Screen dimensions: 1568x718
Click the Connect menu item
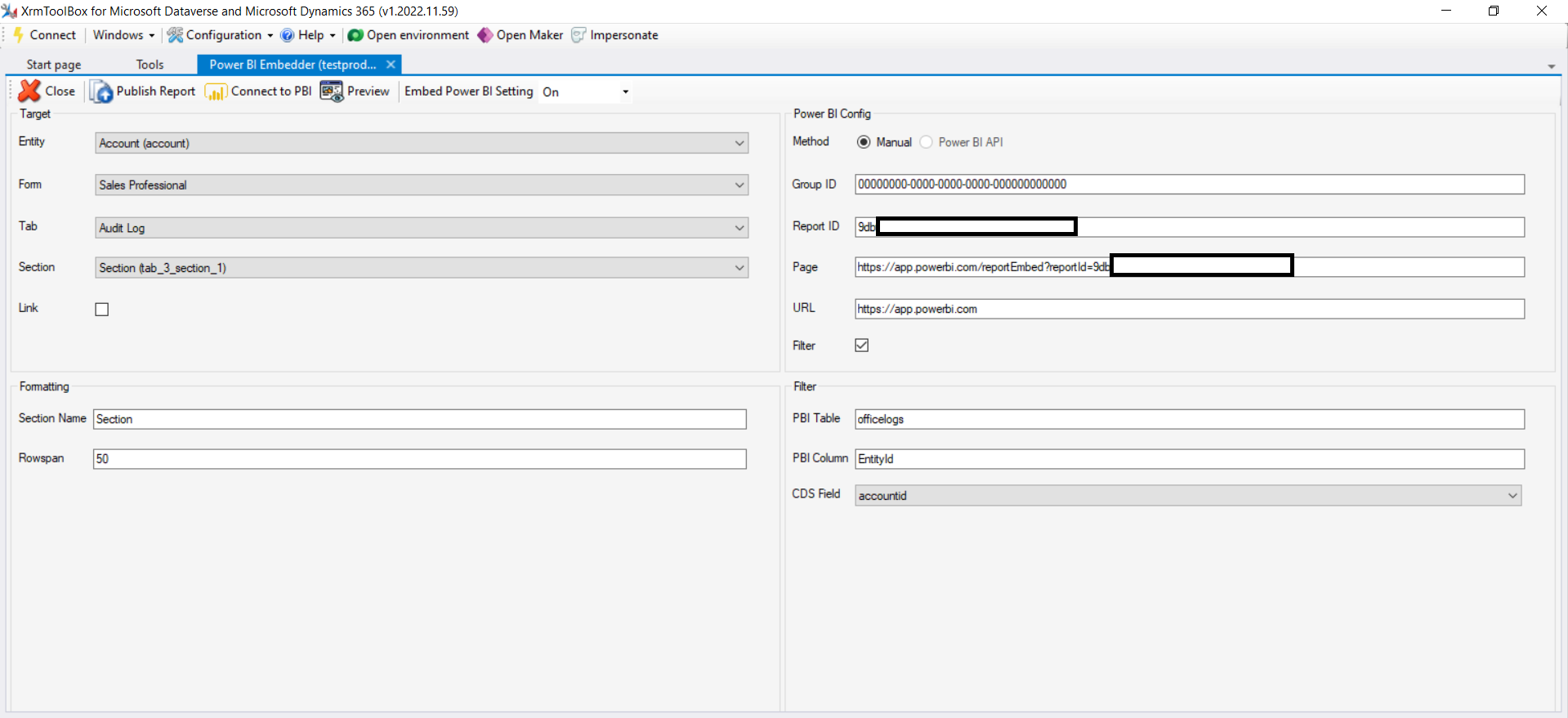click(52, 35)
